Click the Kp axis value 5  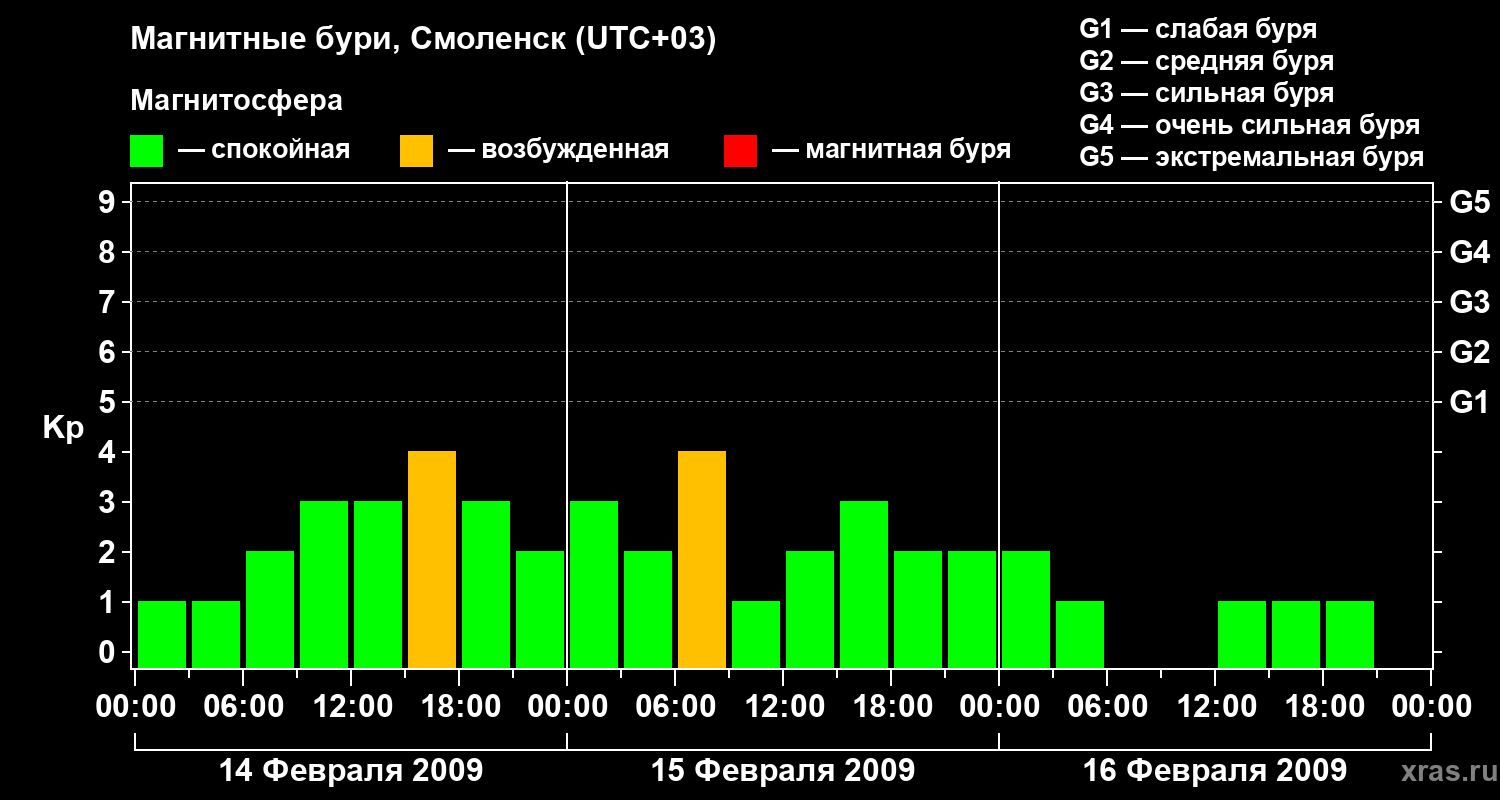[109, 402]
